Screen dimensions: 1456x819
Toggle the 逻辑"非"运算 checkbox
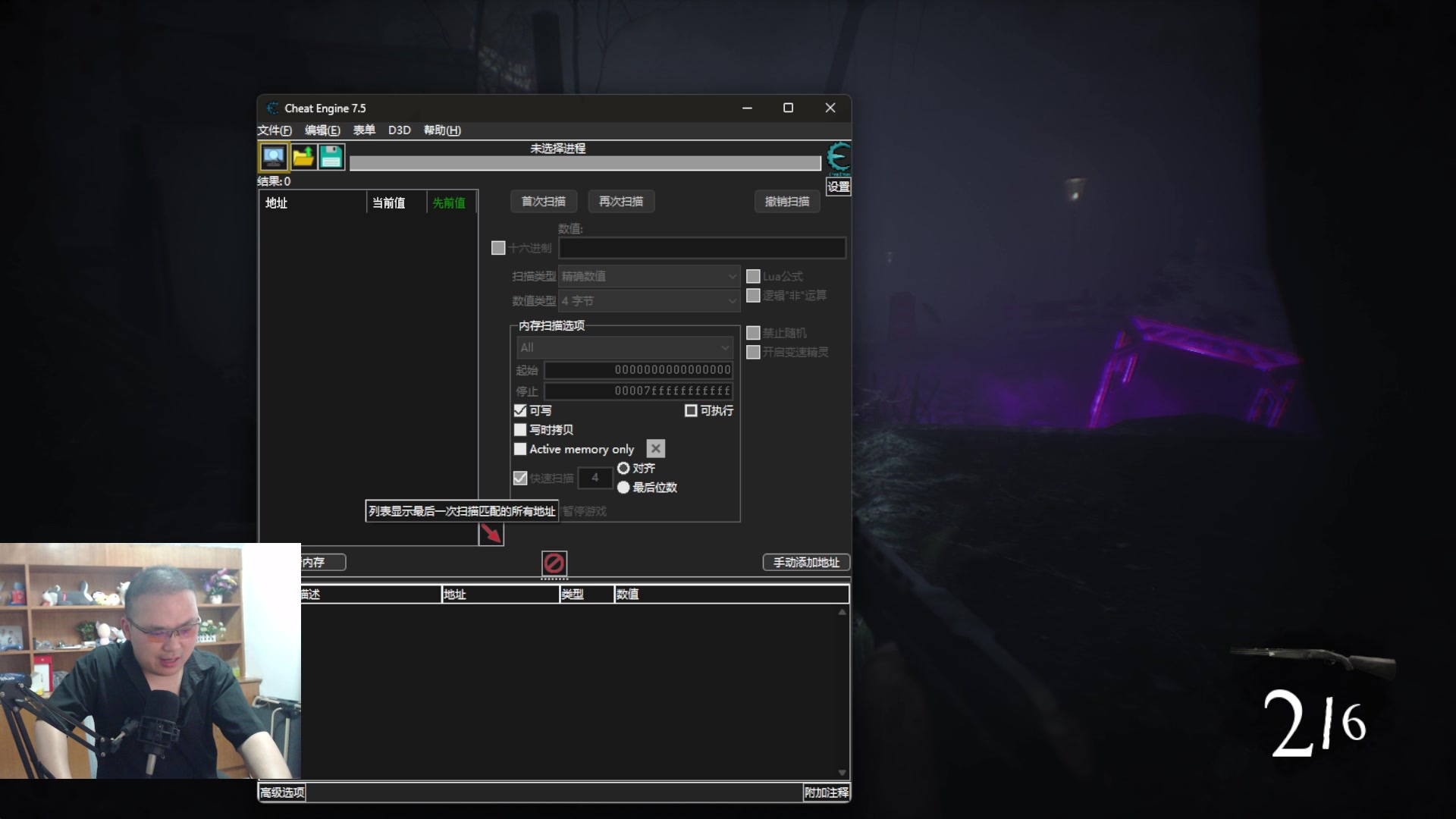tap(753, 296)
